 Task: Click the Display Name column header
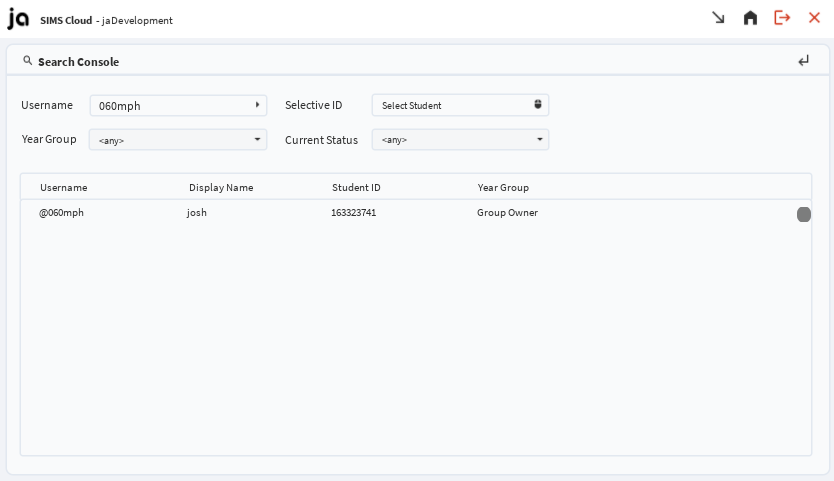[x=221, y=187]
